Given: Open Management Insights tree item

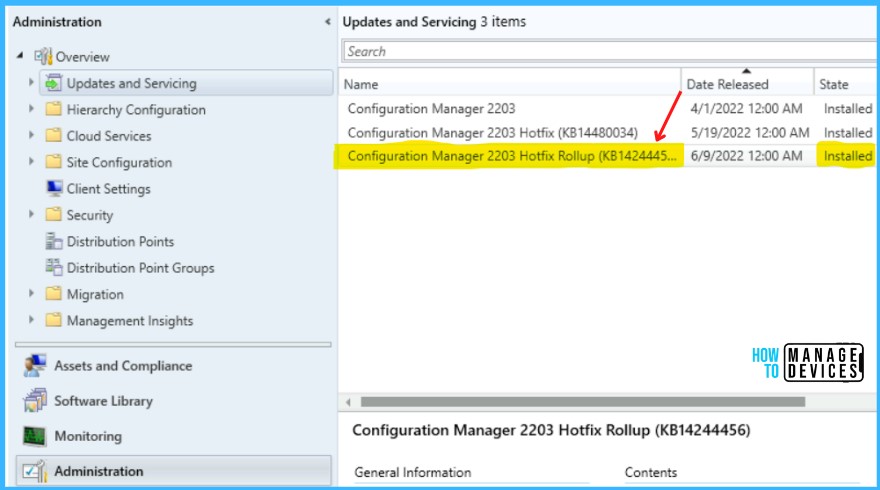Looking at the screenshot, I should [x=130, y=320].
